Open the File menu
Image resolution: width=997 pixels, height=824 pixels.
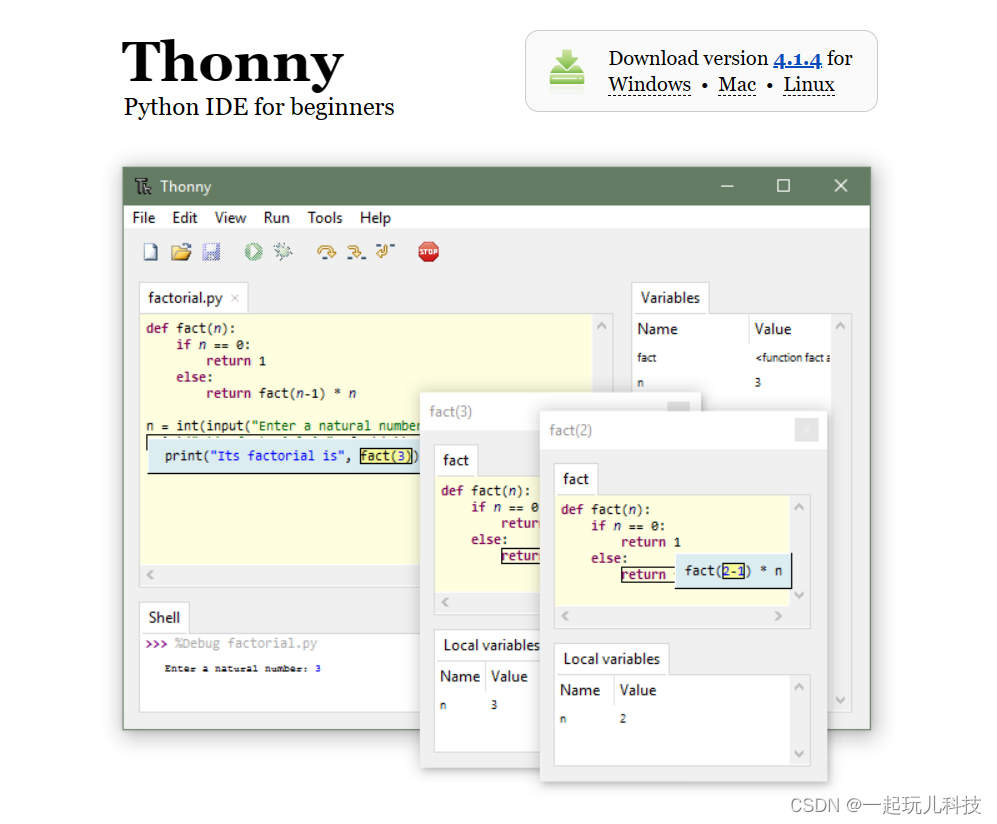(144, 218)
